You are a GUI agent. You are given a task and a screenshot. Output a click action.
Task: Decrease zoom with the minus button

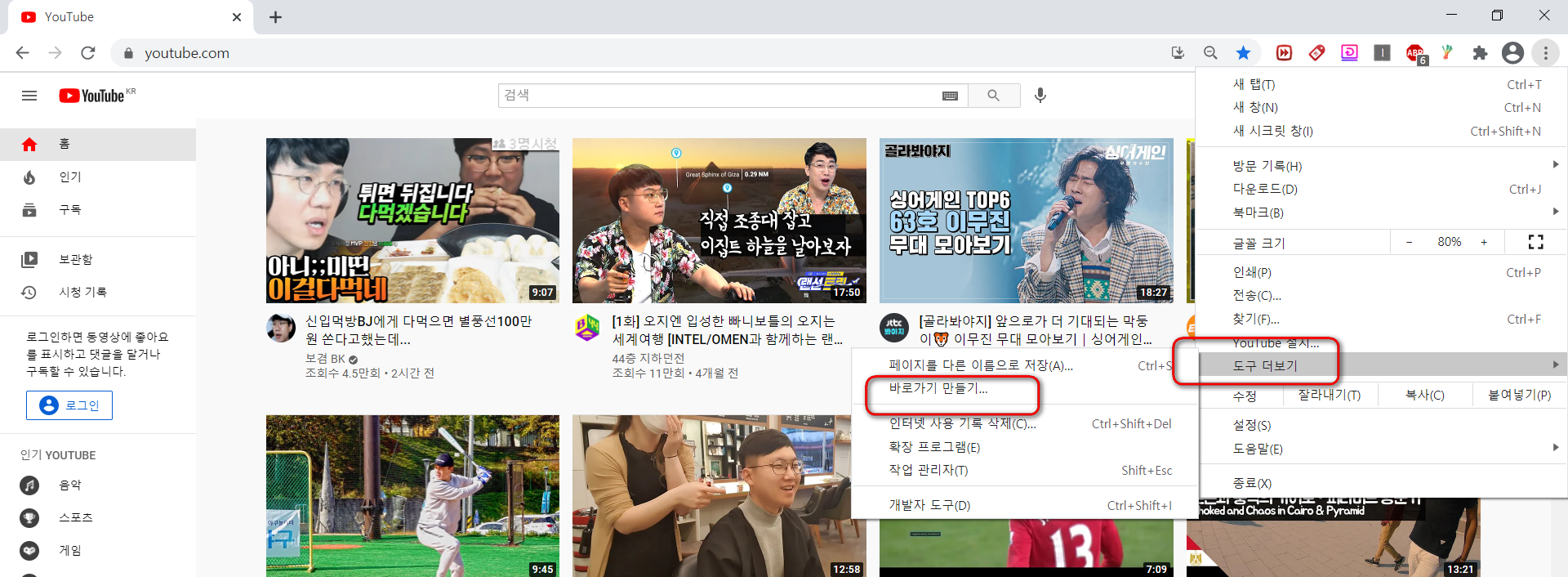pyautogui.click(x=1409, y=242)
